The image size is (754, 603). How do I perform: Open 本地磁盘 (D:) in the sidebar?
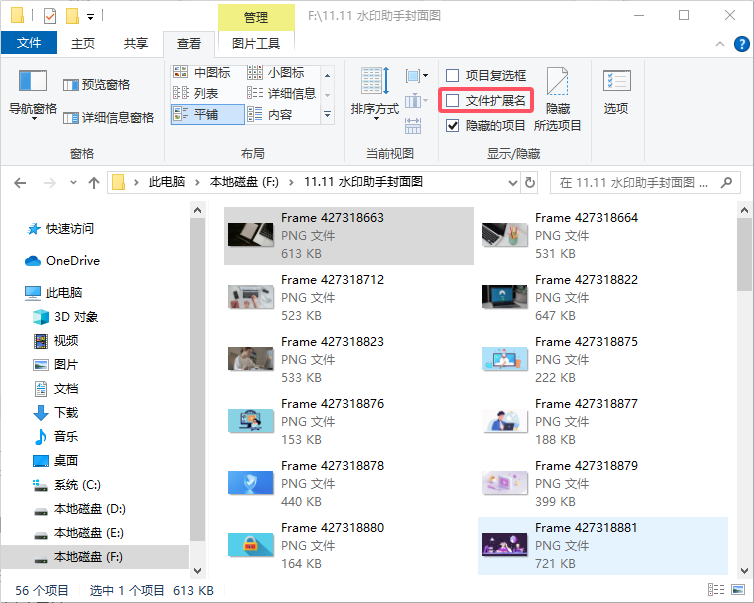click(80, 509)
